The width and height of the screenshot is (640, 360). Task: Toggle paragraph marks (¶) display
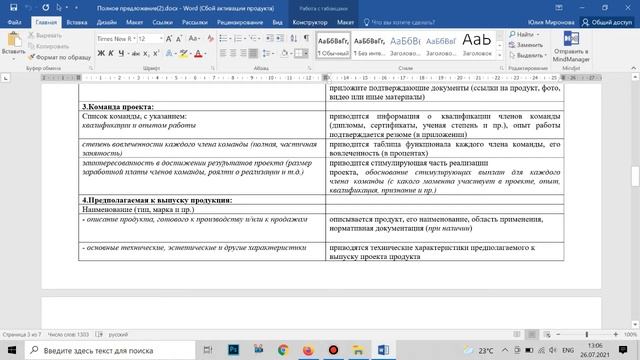click(x=306, y=38)
